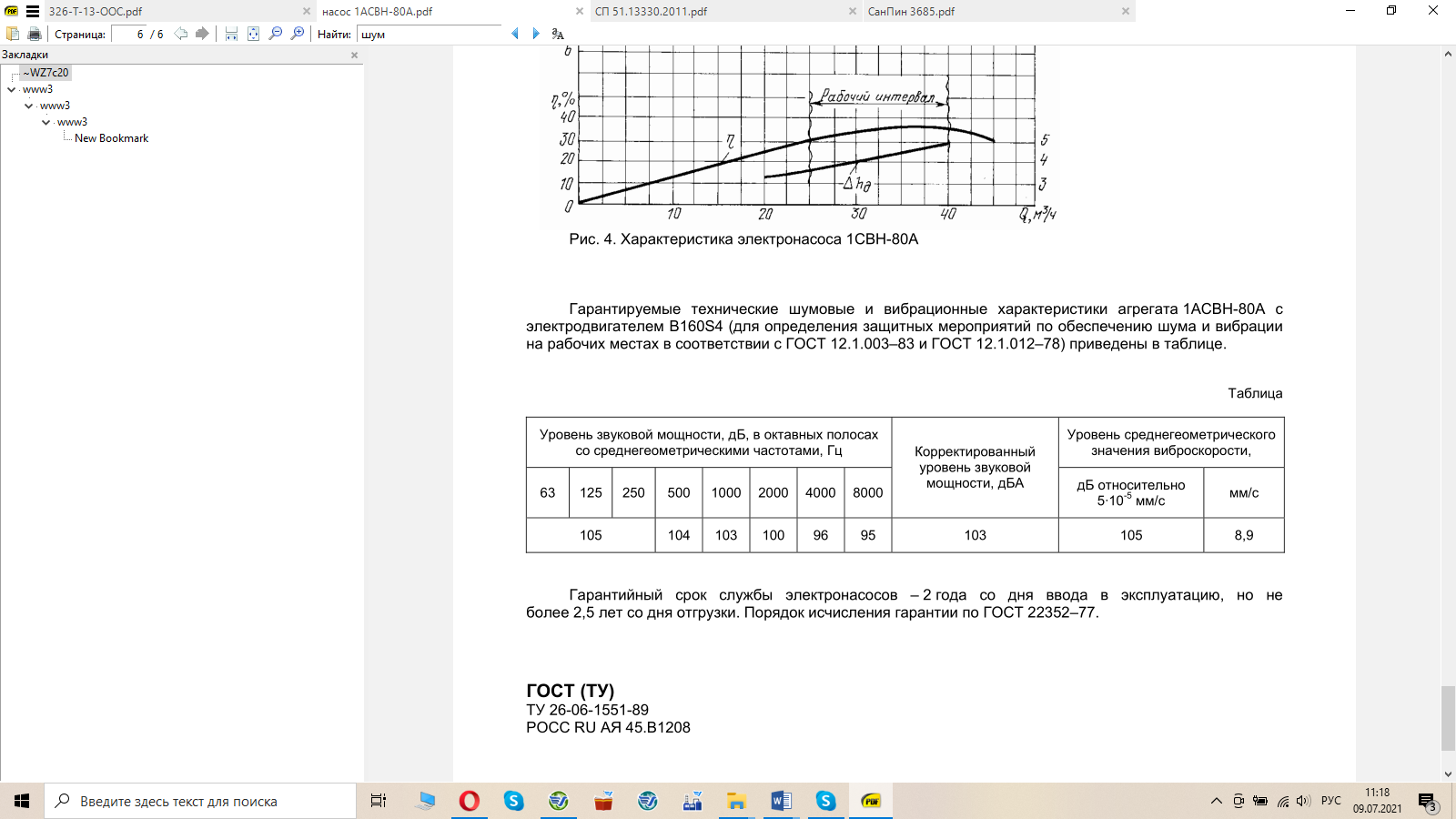Collapse the second-level www3 bookmark node
The height and width of the screenshot is (819, 1456).
[x=28, y=106]
